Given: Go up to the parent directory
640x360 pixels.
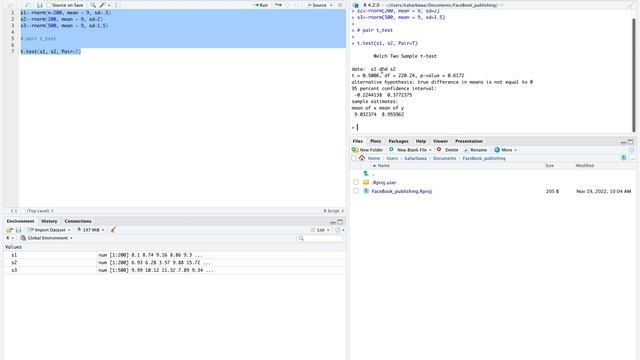Looking at the screenshot, I should pos(366,173).
